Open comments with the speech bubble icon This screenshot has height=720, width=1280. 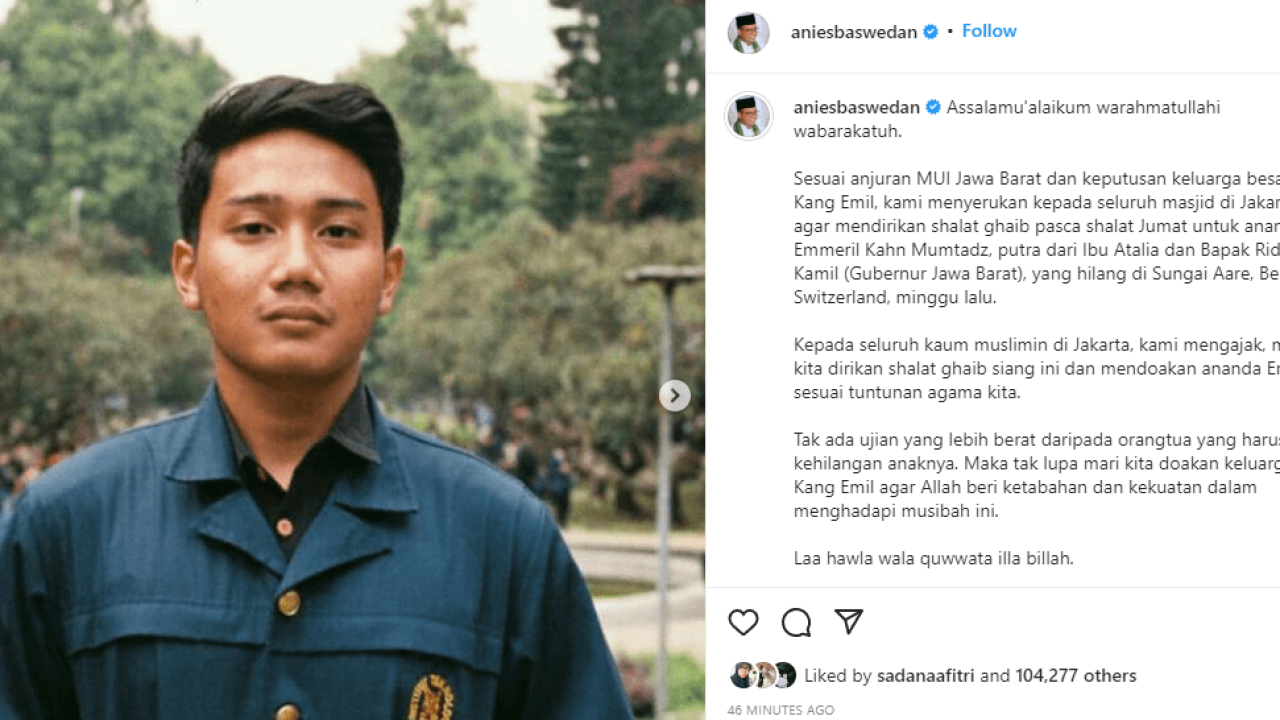(796, 622)
